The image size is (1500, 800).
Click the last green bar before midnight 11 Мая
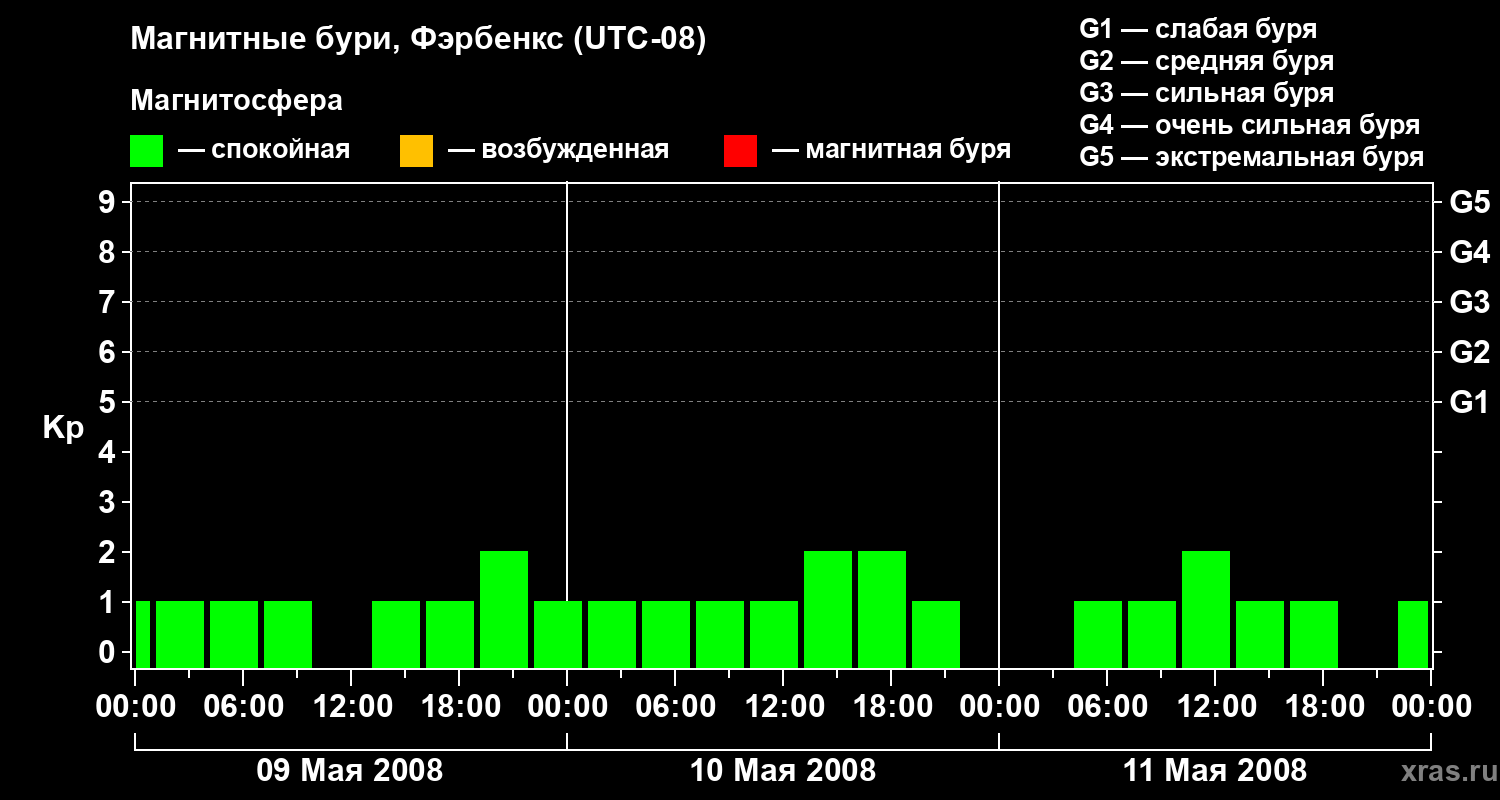pyautogui.click(x=1413, y=634)
